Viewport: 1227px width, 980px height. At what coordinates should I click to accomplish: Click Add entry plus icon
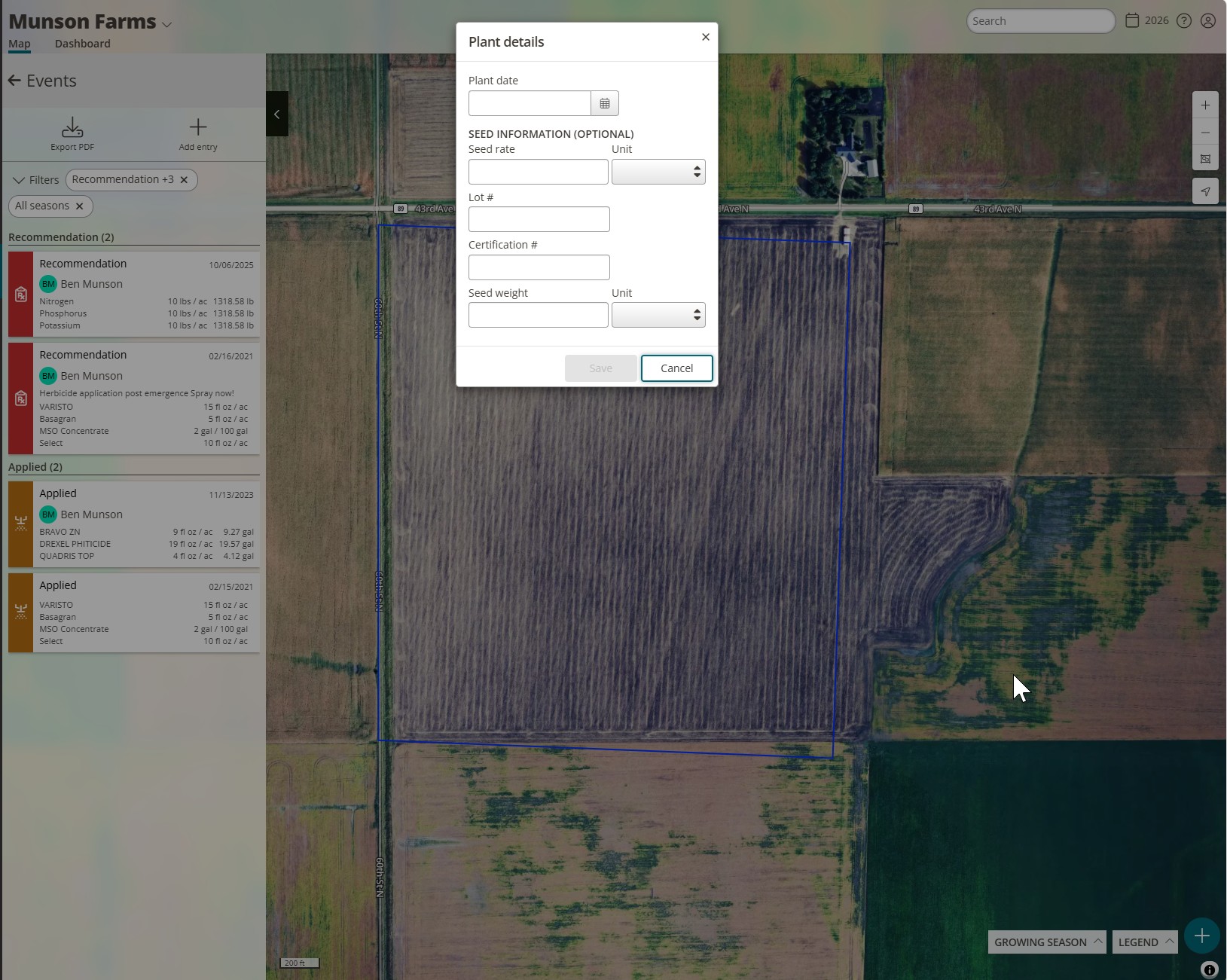198,127
